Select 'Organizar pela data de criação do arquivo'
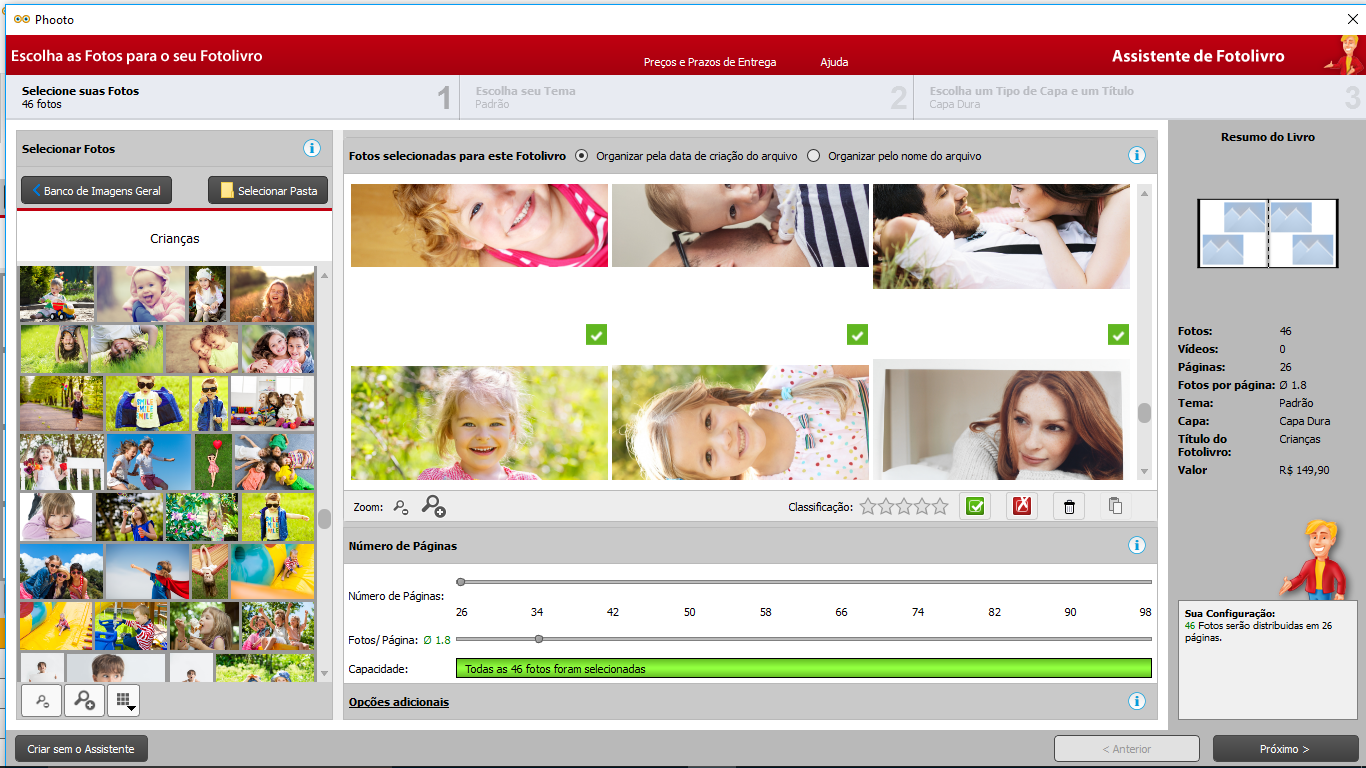1366x768 pixels. tap(582, 156)
